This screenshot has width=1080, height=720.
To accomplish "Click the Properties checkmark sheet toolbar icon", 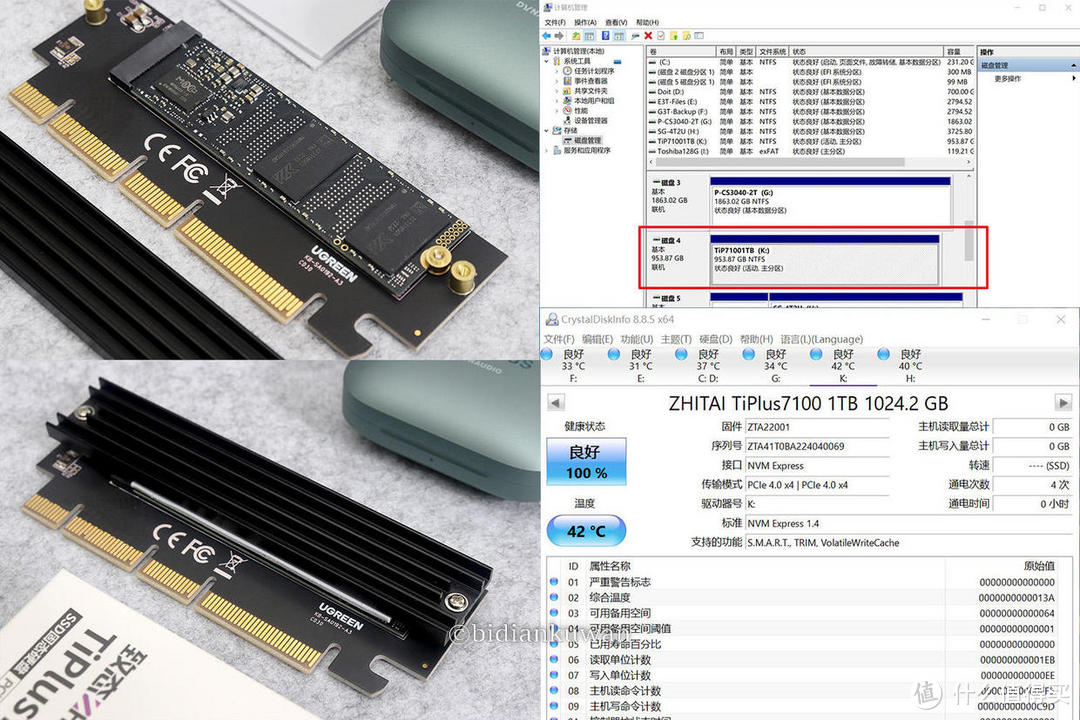I will tap(661, 36).
